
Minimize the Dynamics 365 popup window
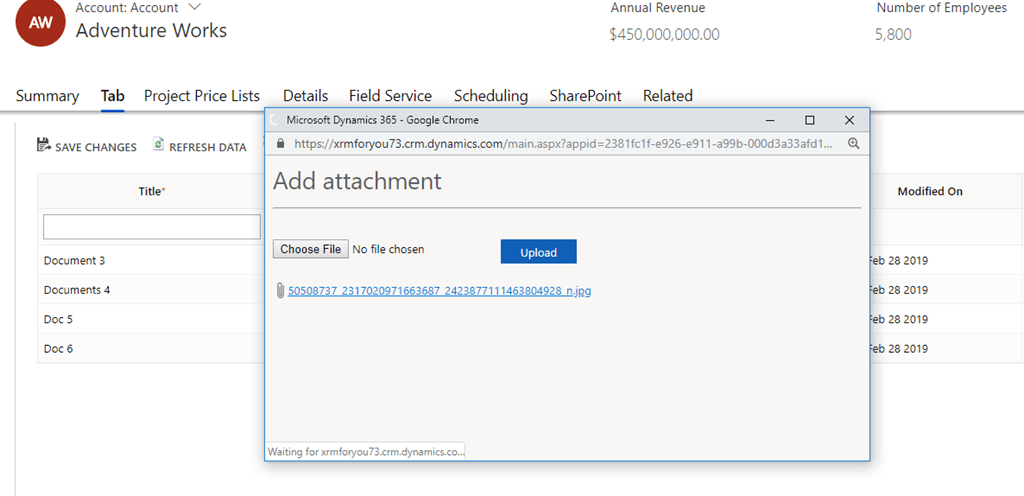pyautogui.click(x=771, y=120)
